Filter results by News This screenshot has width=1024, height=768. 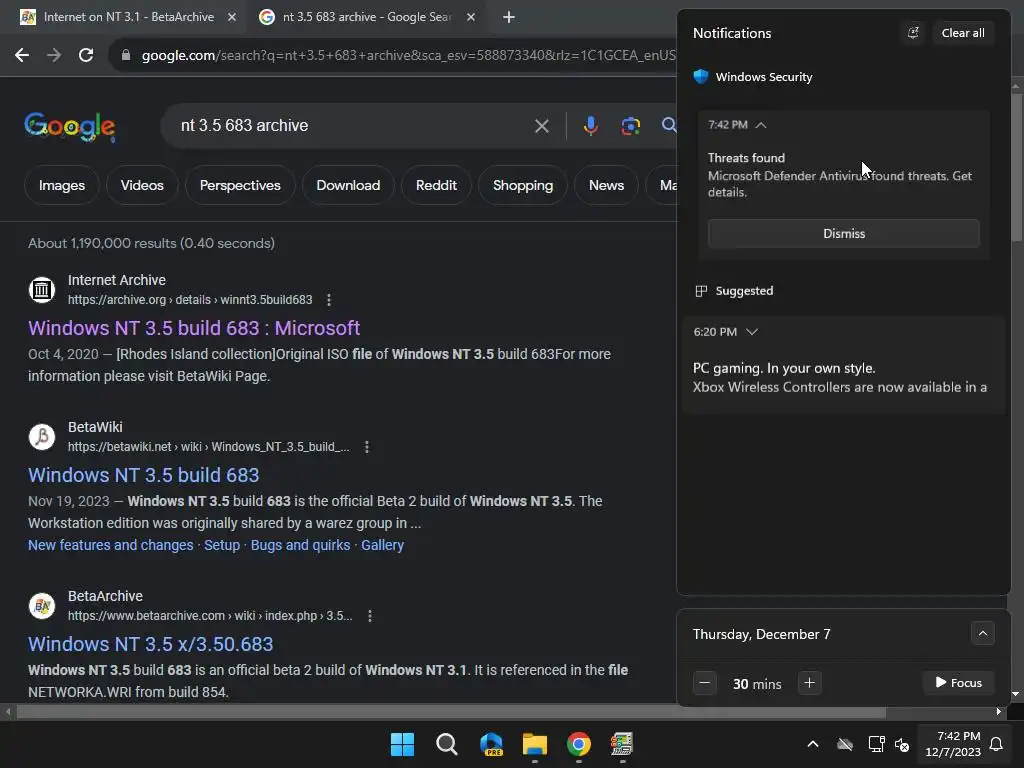606,185
